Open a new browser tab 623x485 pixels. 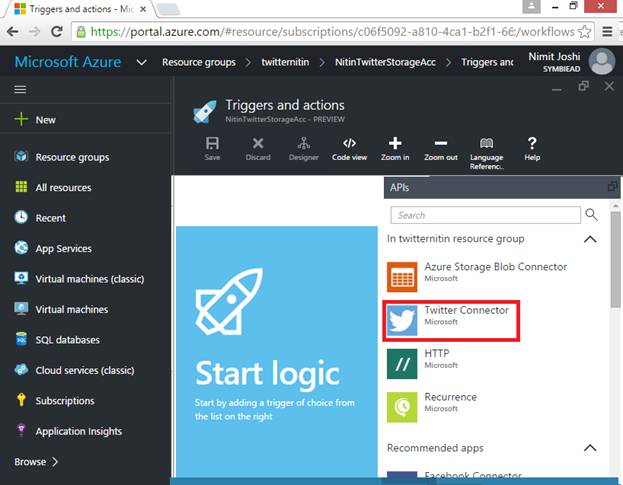point(169,9)
